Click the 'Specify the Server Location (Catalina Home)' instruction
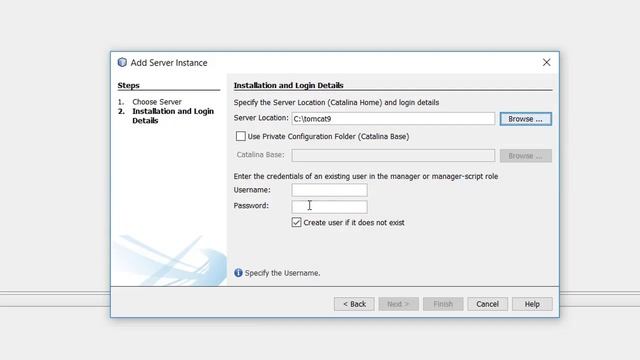 point(336,102)
